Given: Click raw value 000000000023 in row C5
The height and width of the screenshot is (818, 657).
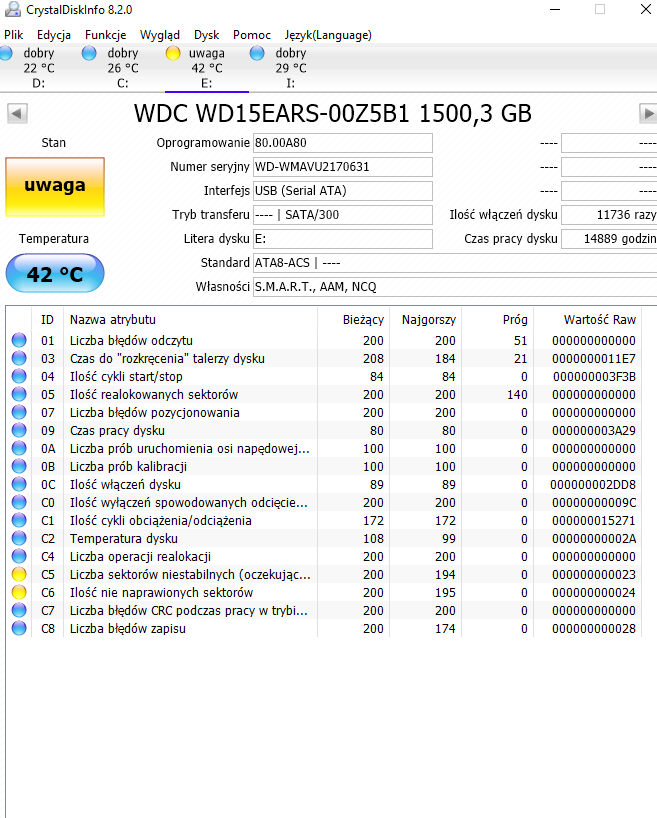Looking at the screenshot, I should (x=594, y=574).
